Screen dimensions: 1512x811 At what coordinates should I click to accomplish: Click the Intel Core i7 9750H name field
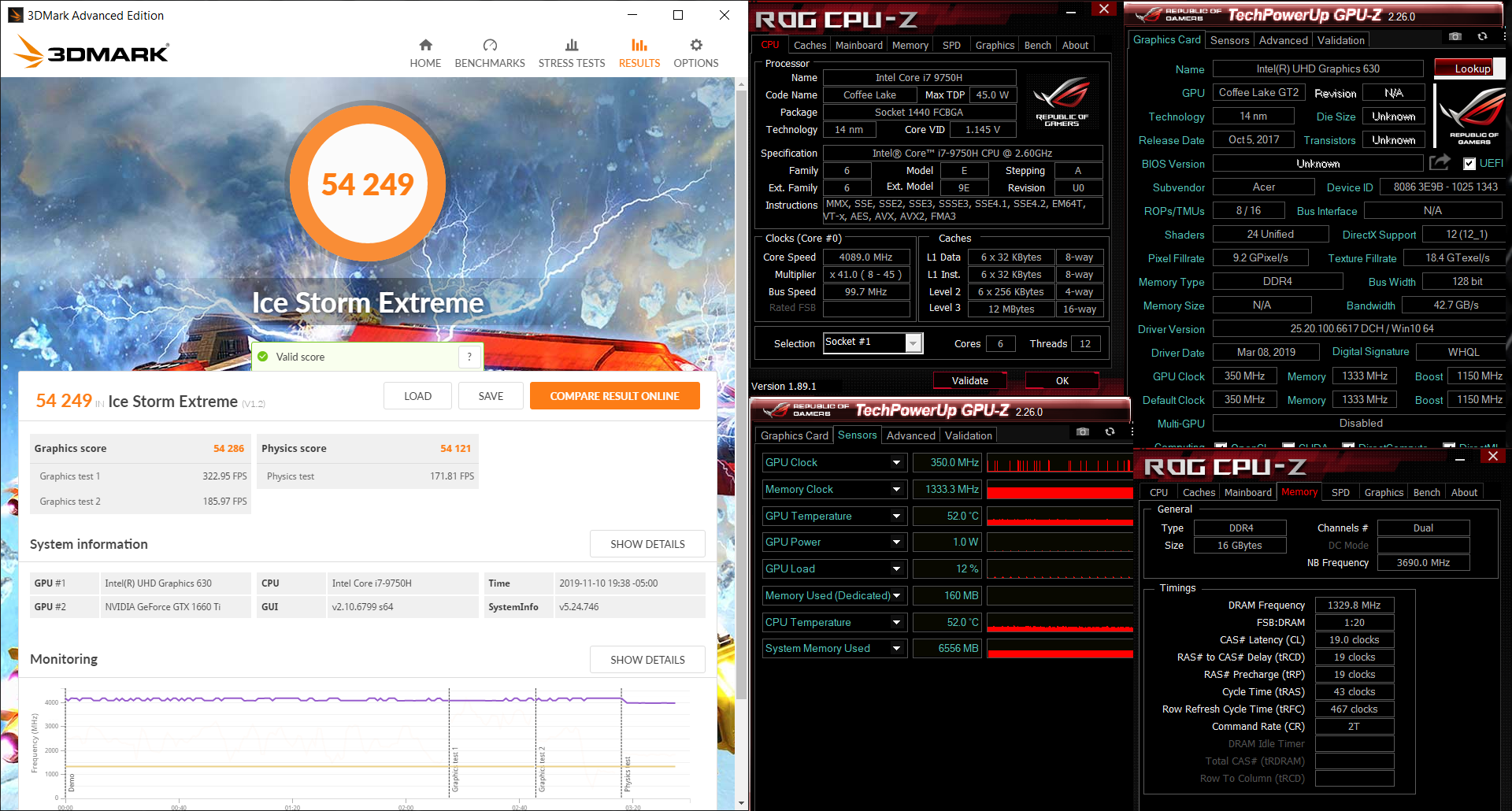(919, 77)
